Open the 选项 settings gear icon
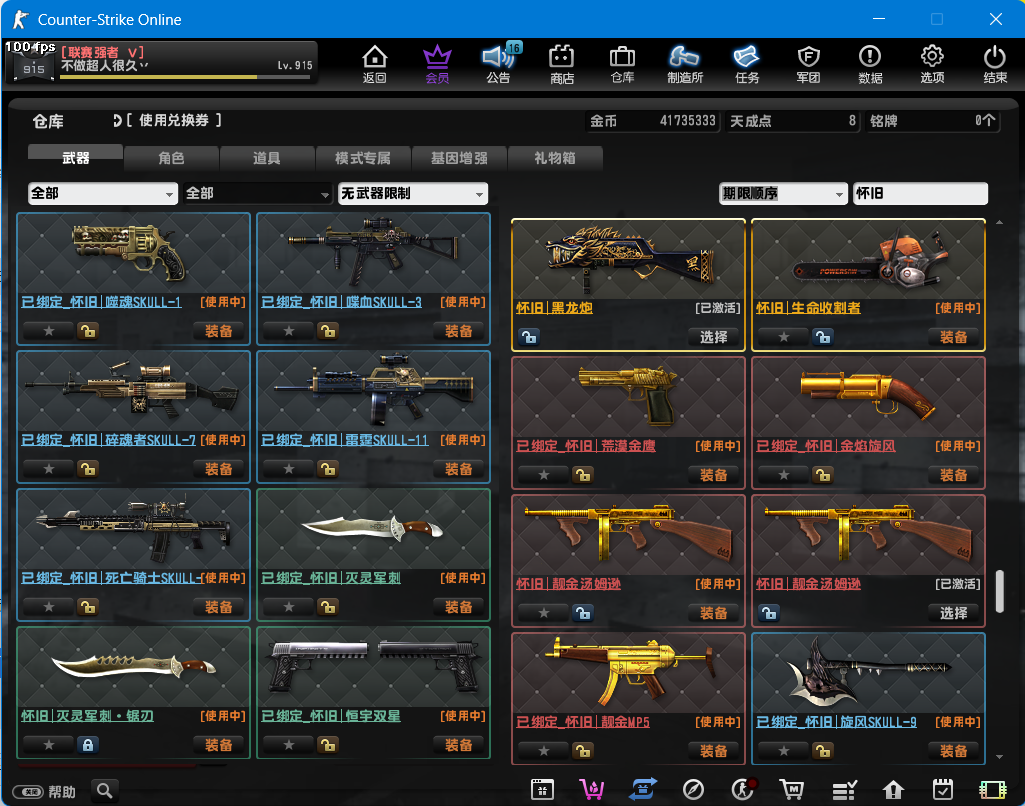Viewport: 1025px width, 806px height. (932, 64)
